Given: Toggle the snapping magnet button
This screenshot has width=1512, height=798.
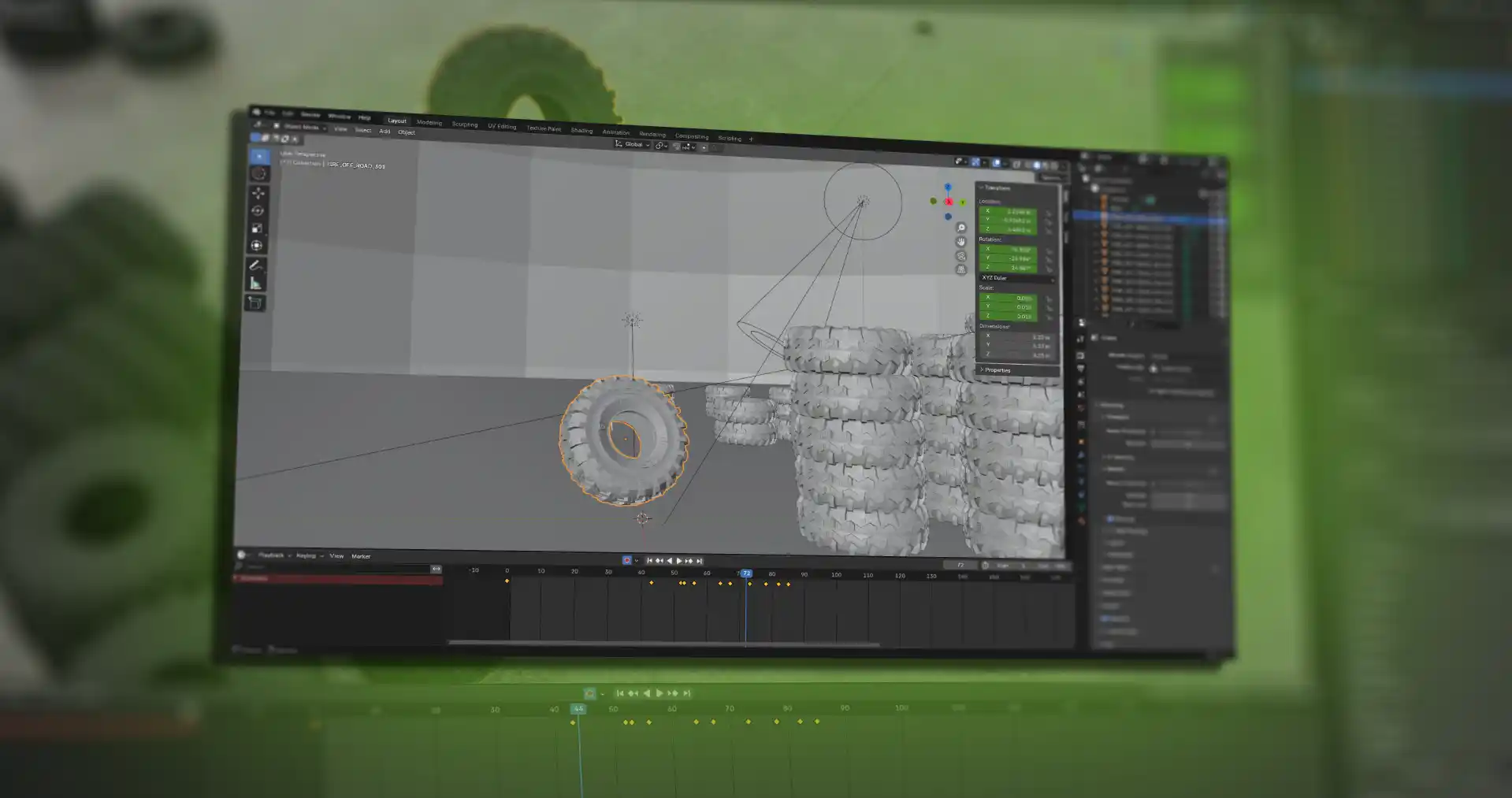Looking at the screenshot, I should coord(677,147).
